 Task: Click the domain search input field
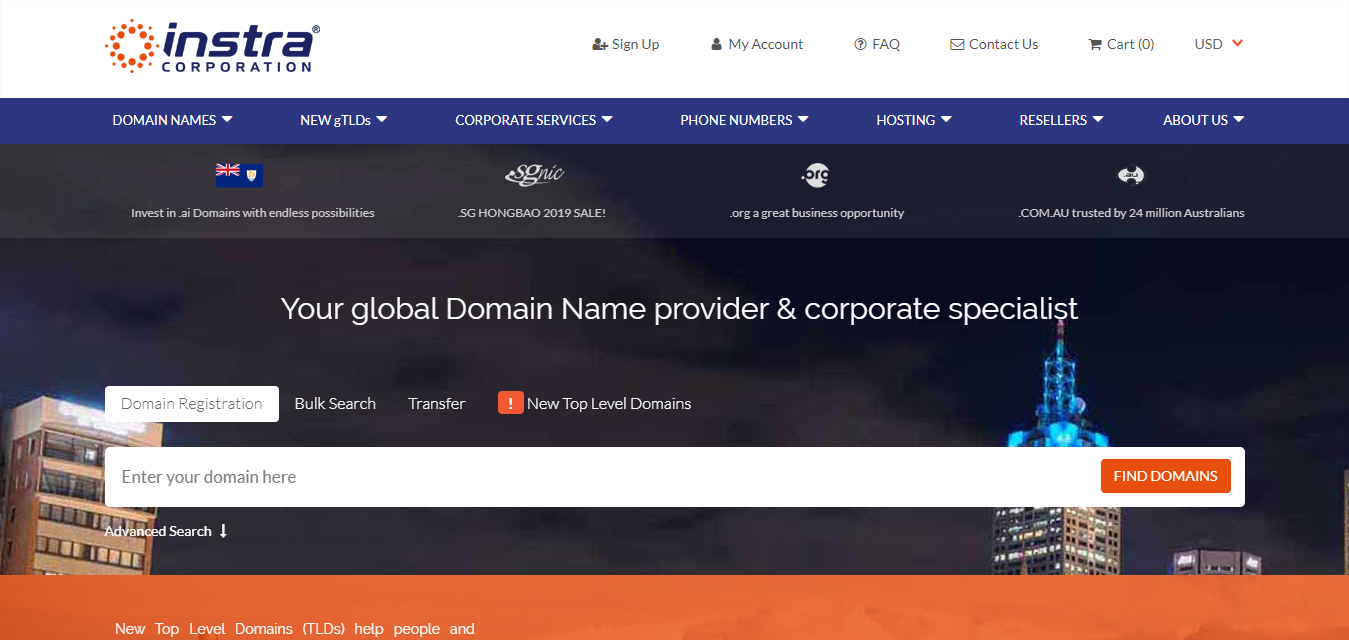[600, 477]
